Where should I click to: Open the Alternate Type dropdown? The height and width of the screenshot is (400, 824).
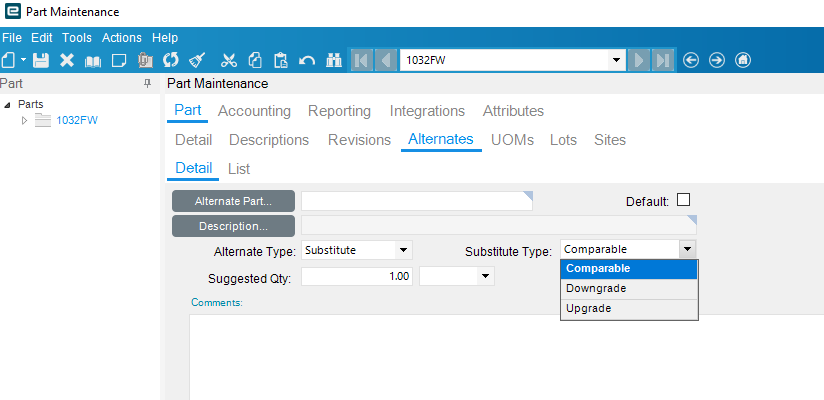403,250
